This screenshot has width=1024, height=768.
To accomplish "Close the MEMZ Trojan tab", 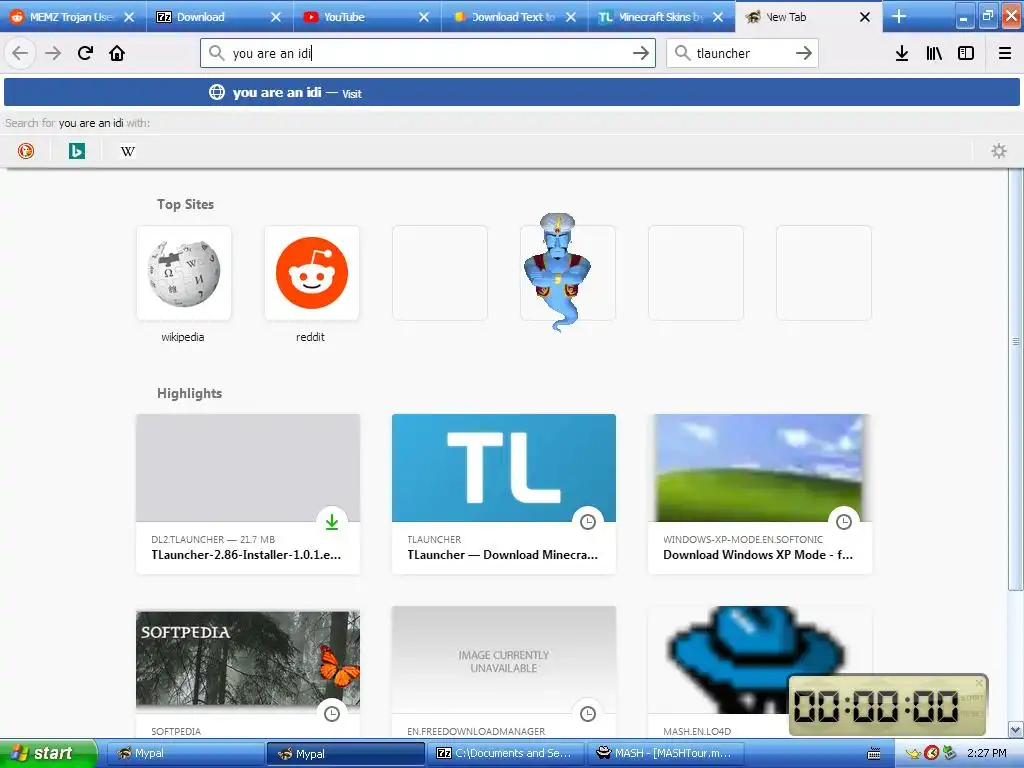I will (129, 17).
